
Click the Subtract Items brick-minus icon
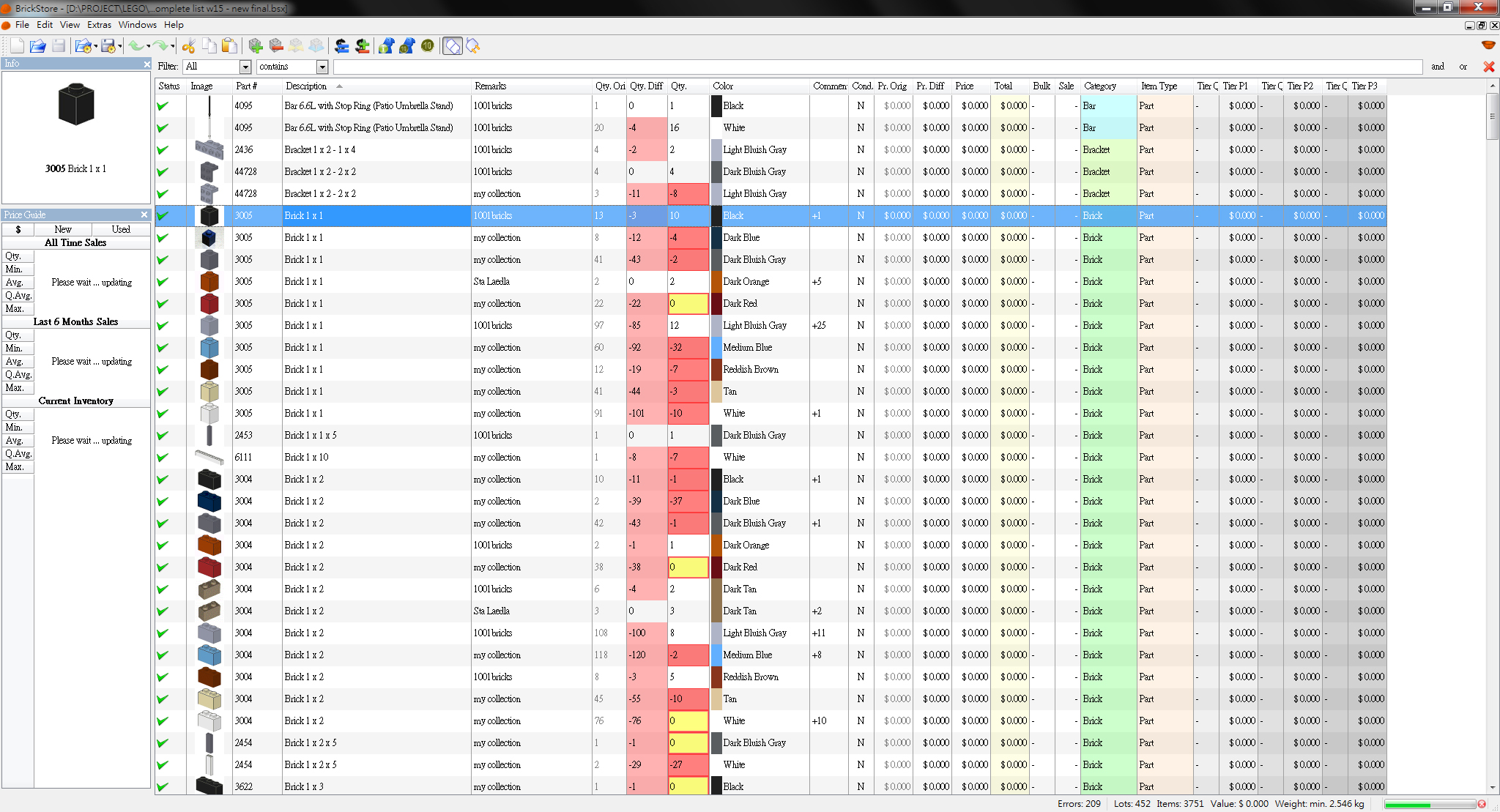pos(276,46)
